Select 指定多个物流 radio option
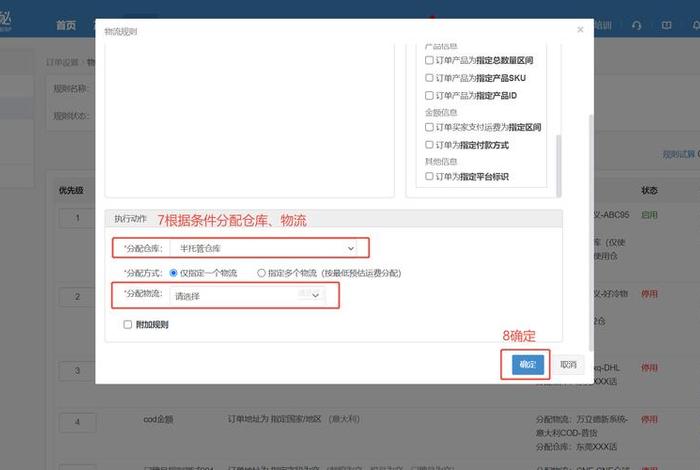The height and width of the screenshot is (470, 700). point(261,273)
